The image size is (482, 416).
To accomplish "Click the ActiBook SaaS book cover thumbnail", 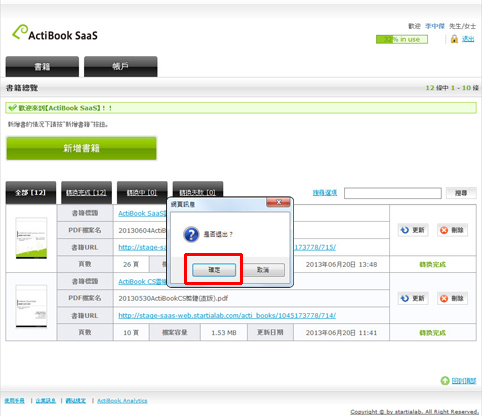I will (x=31, y=238).
